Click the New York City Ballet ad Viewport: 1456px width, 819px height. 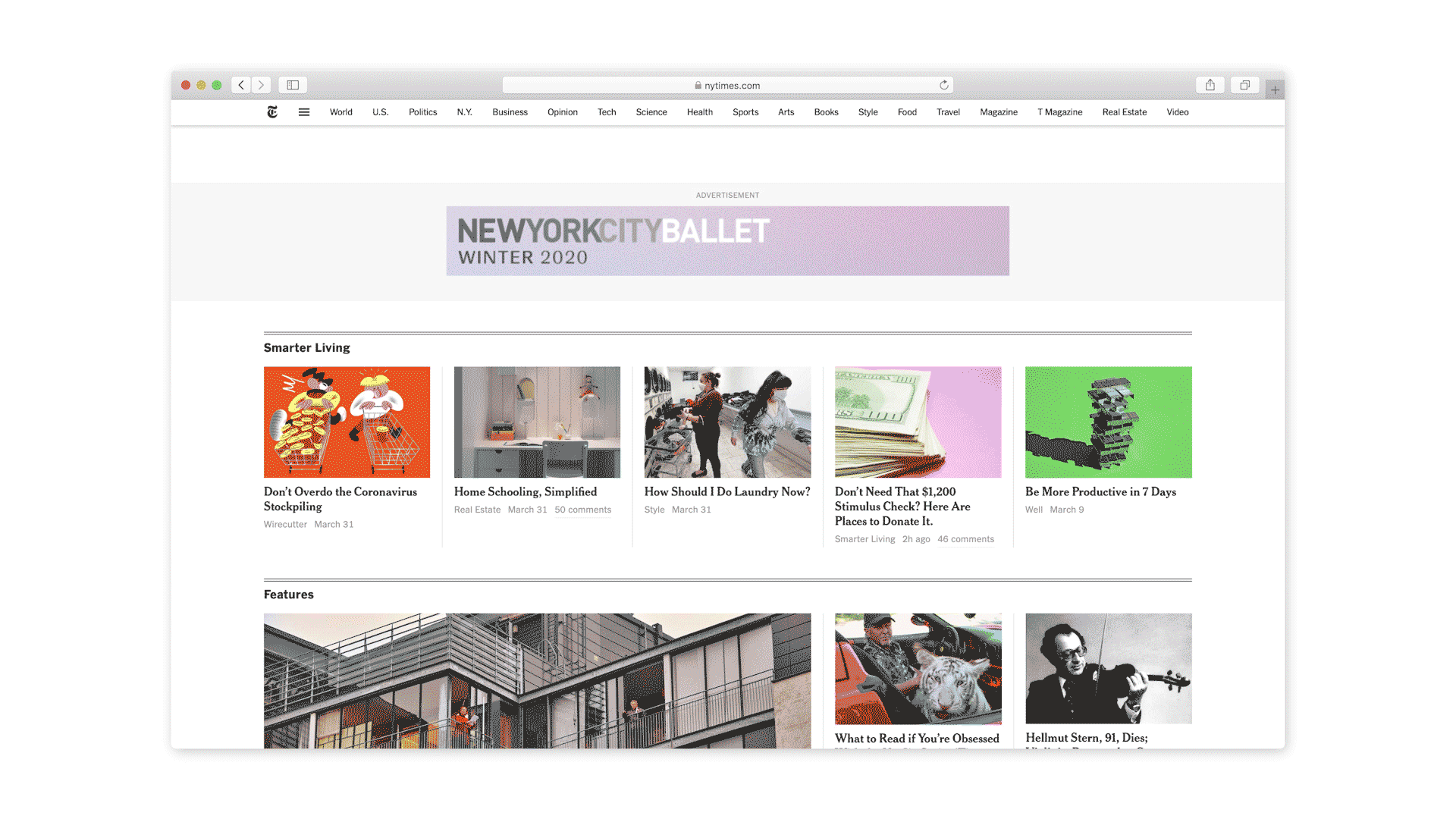(727, 241)
